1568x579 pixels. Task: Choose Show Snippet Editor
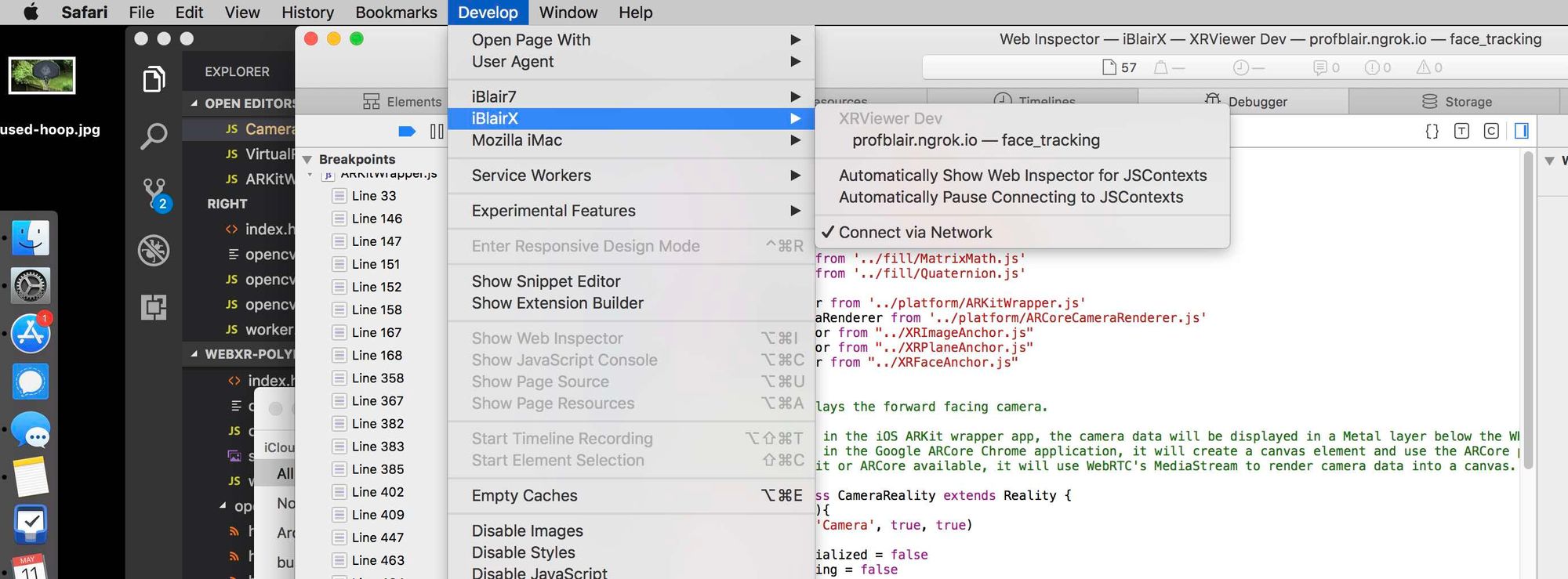click(x=631, y=281)
